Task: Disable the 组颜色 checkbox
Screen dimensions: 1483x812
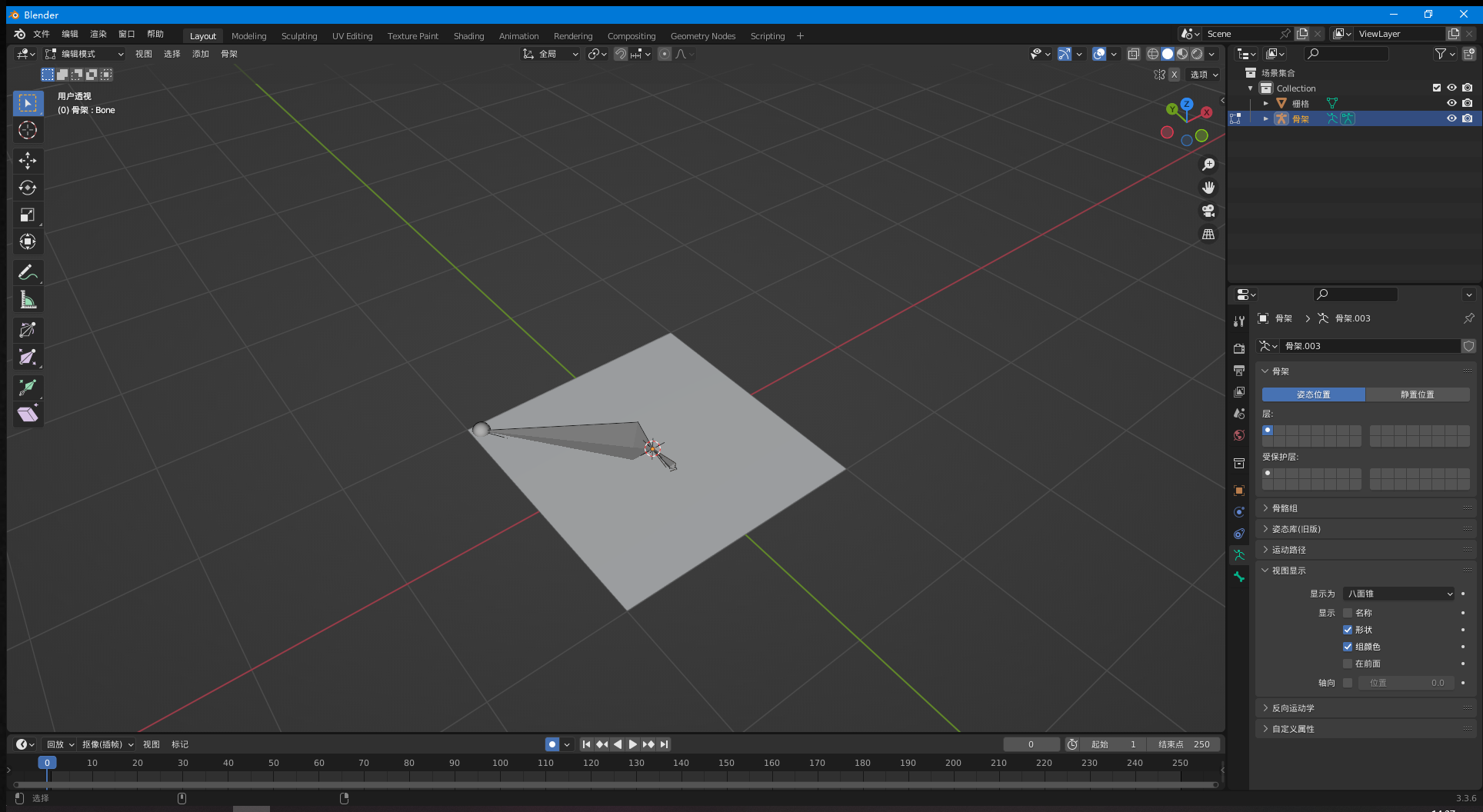Action: tap(1348, 647)
